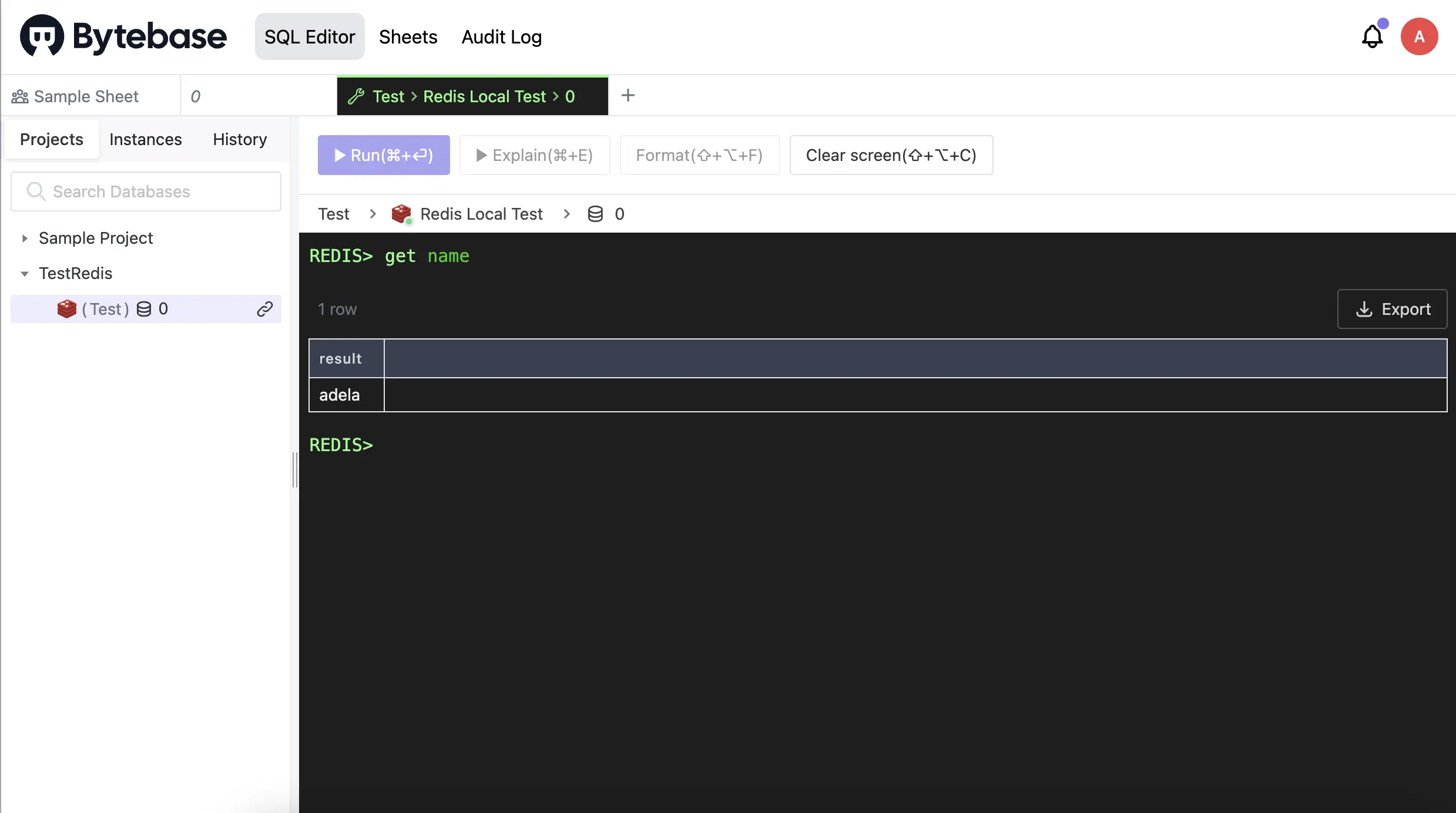Open the notifications bell
The height and width of the screenshot is (813, 1456).
(x=1372, y=36)
